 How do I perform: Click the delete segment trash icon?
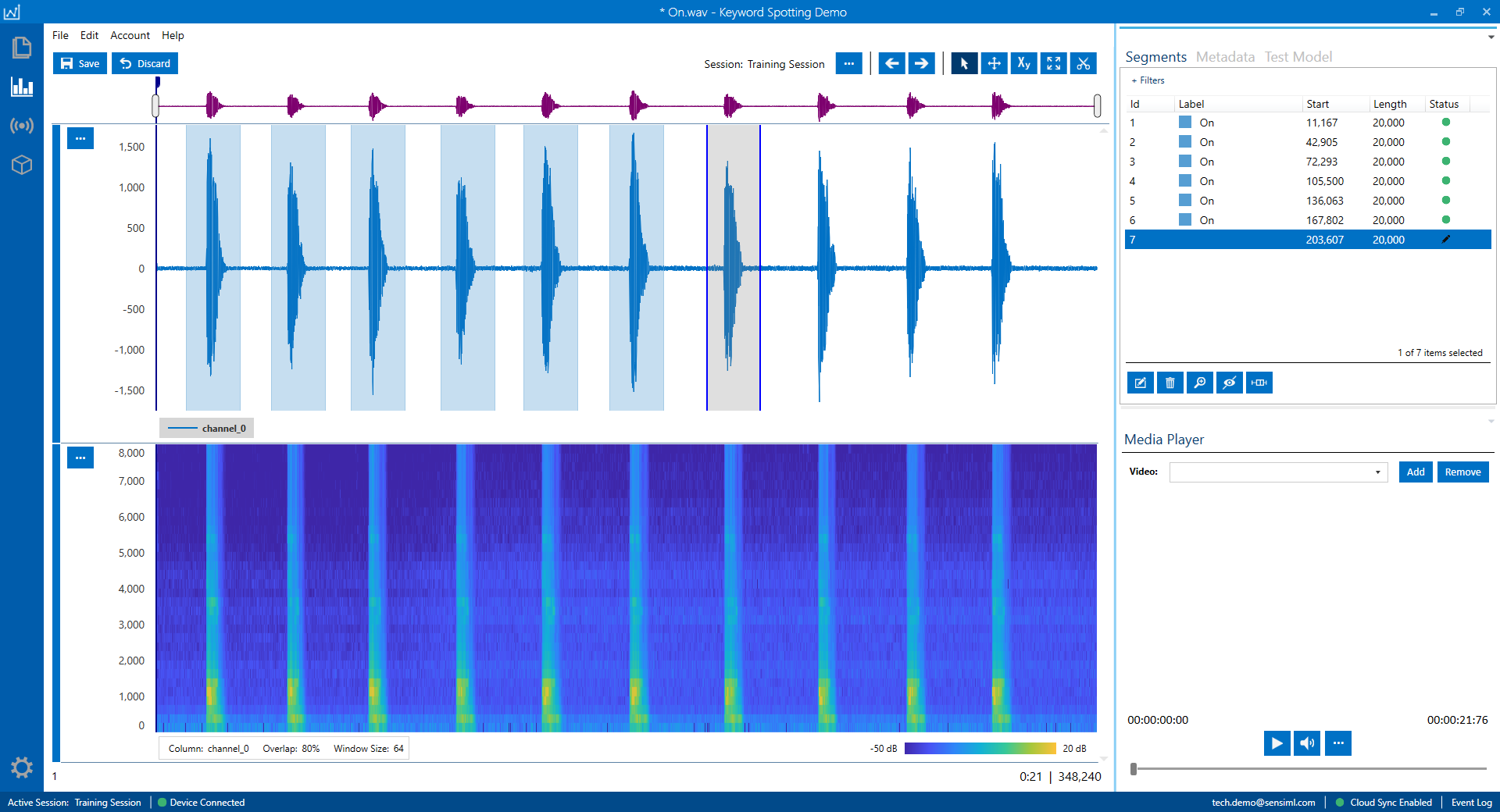(1170, 383)
